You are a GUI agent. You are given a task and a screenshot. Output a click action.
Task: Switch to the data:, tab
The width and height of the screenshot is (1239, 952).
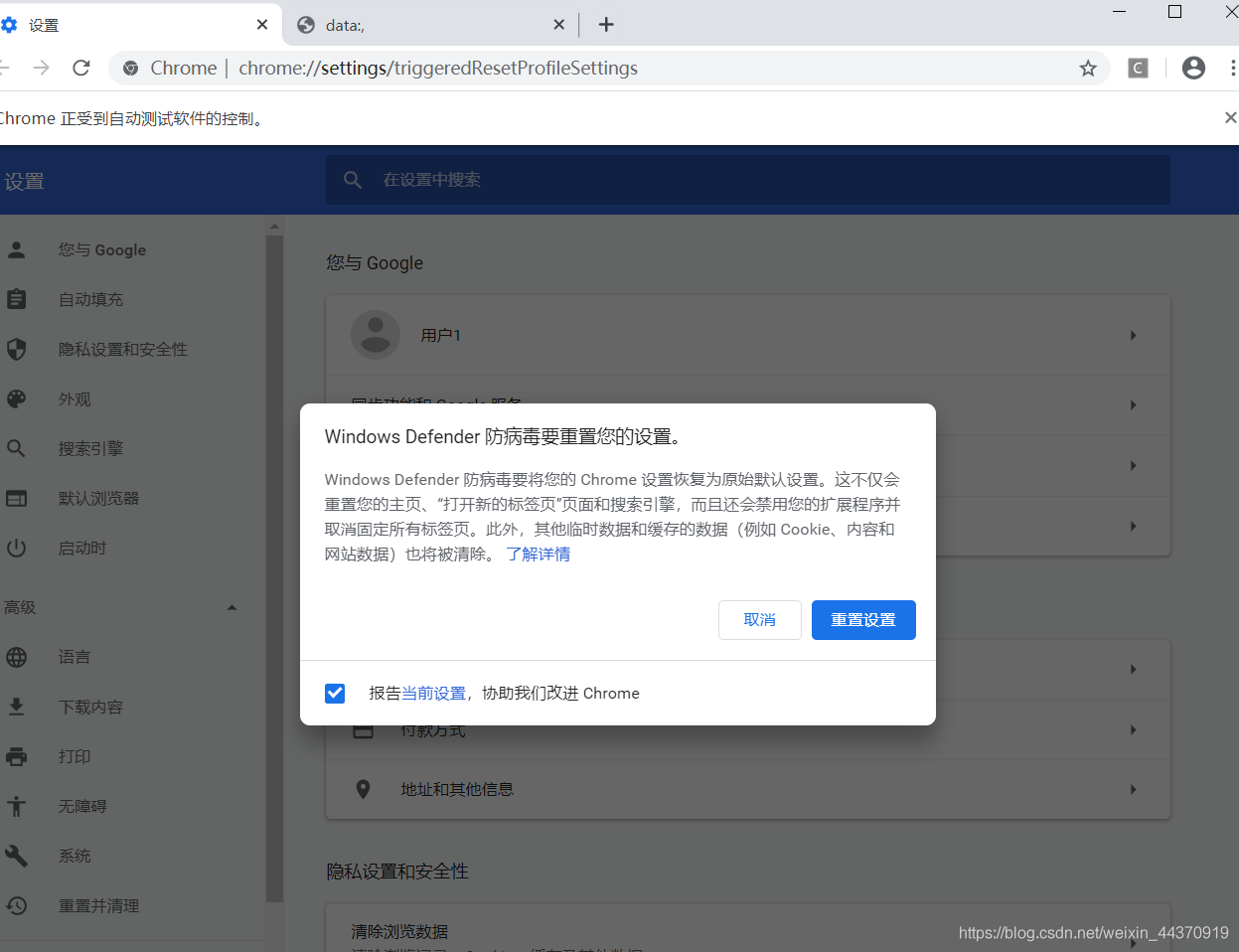click(x=431, y=25)
